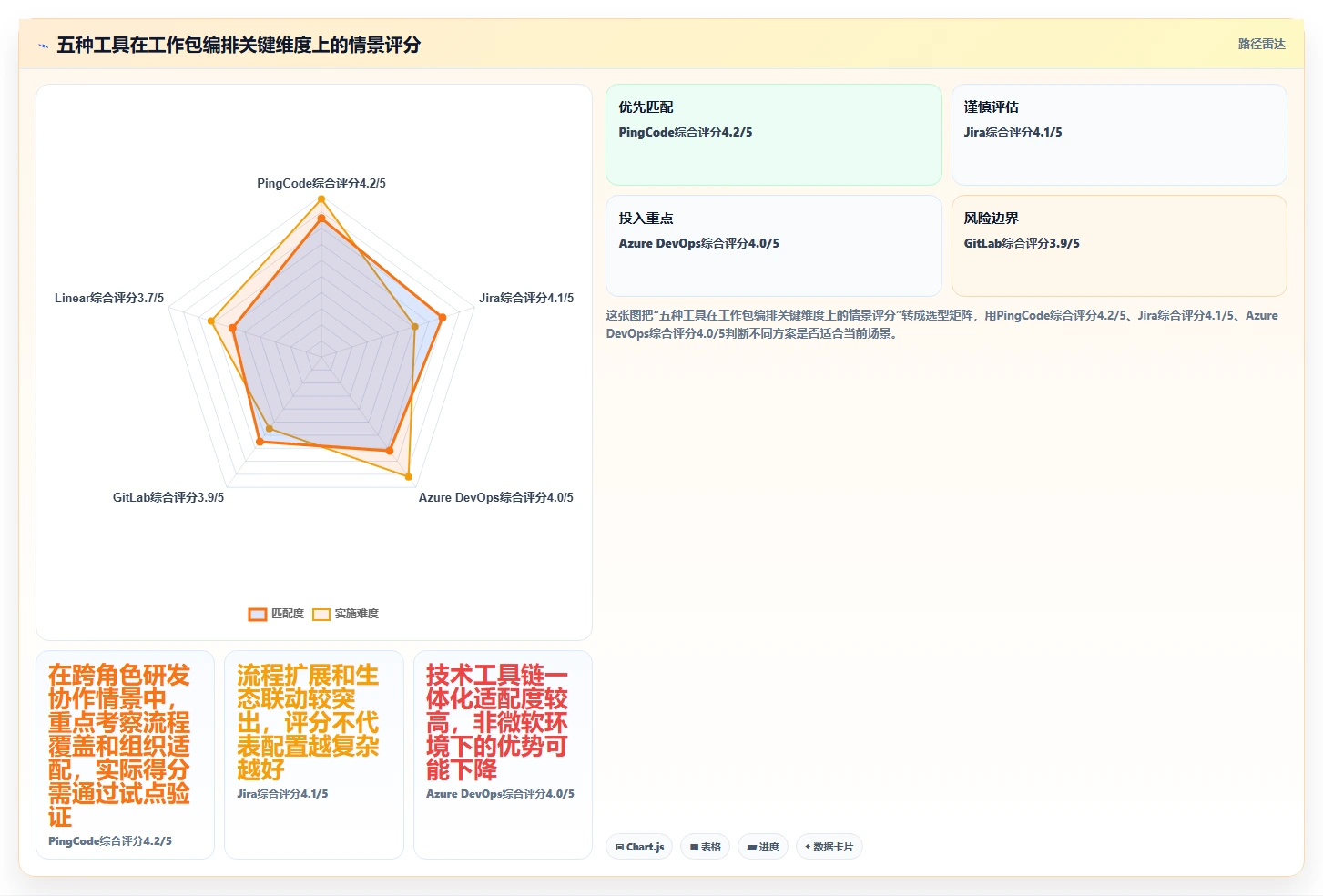Click Azure DevOps综合评分4.0/5 in 投入重点 card

[x=699, y=243]
